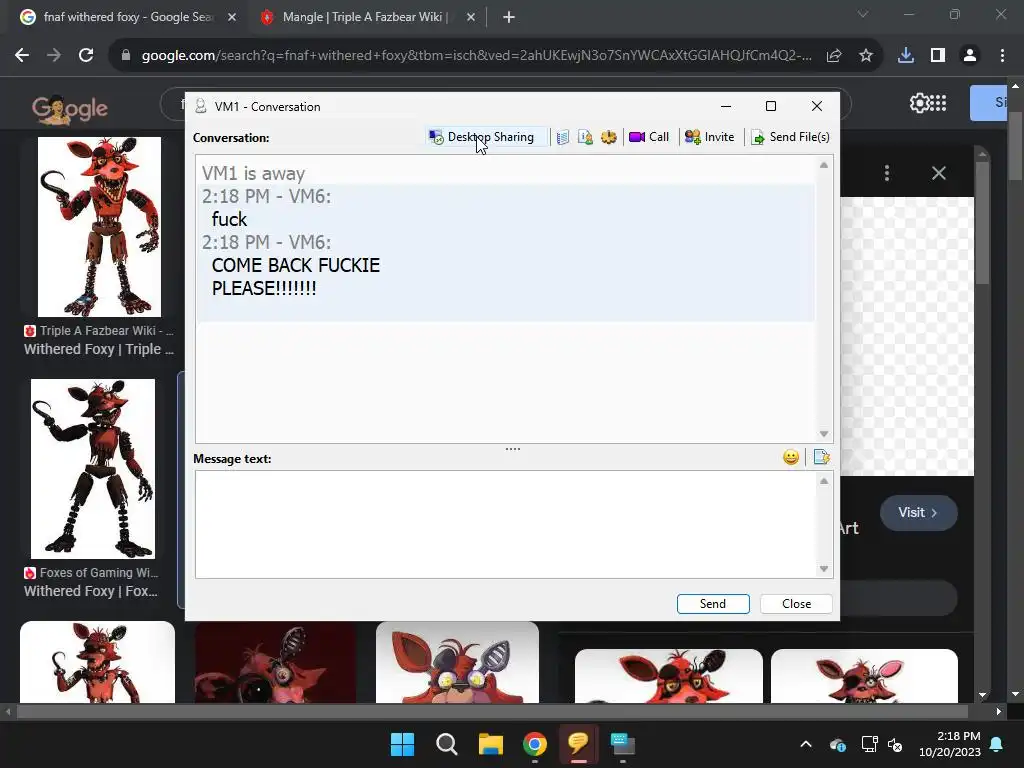
Task: Open notifications bell icon
Action: [997, 744]
